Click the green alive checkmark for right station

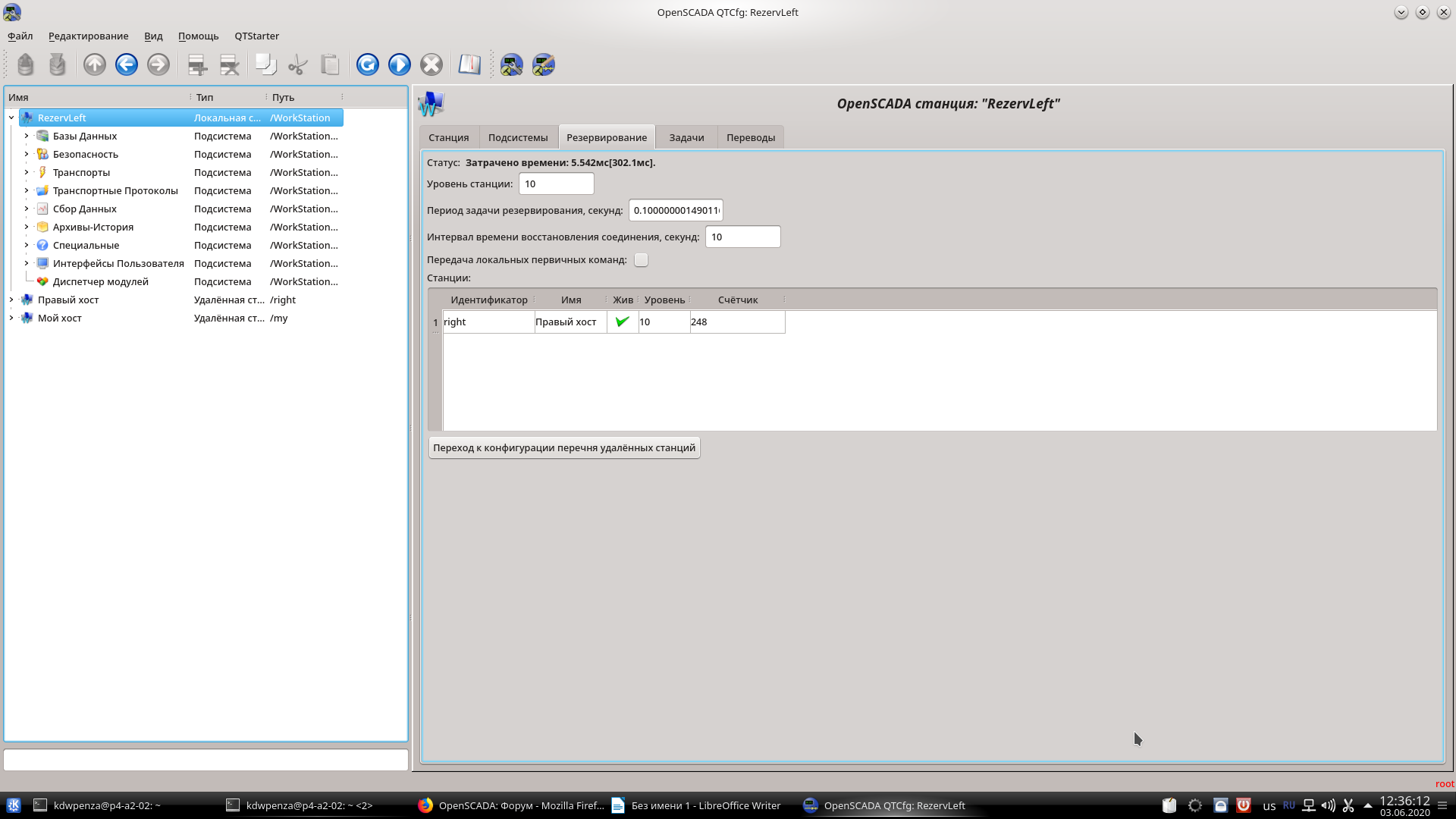[x=623, y=322]
